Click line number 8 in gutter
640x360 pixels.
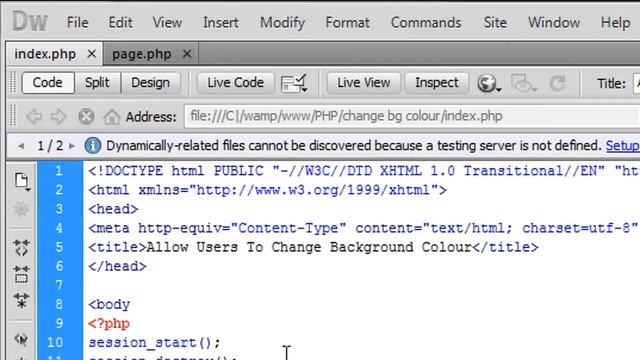(x=59, y=304)
